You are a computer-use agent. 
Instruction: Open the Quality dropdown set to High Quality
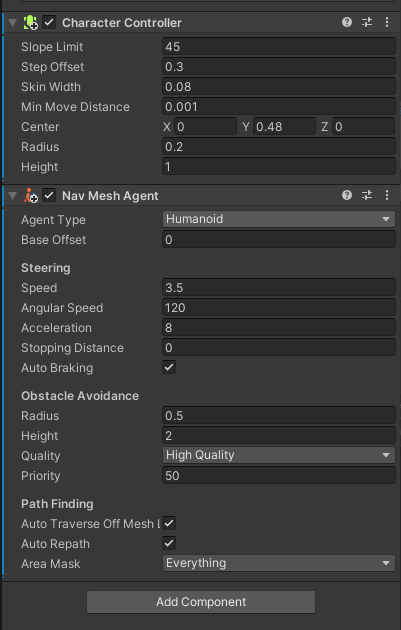point(279,455)
